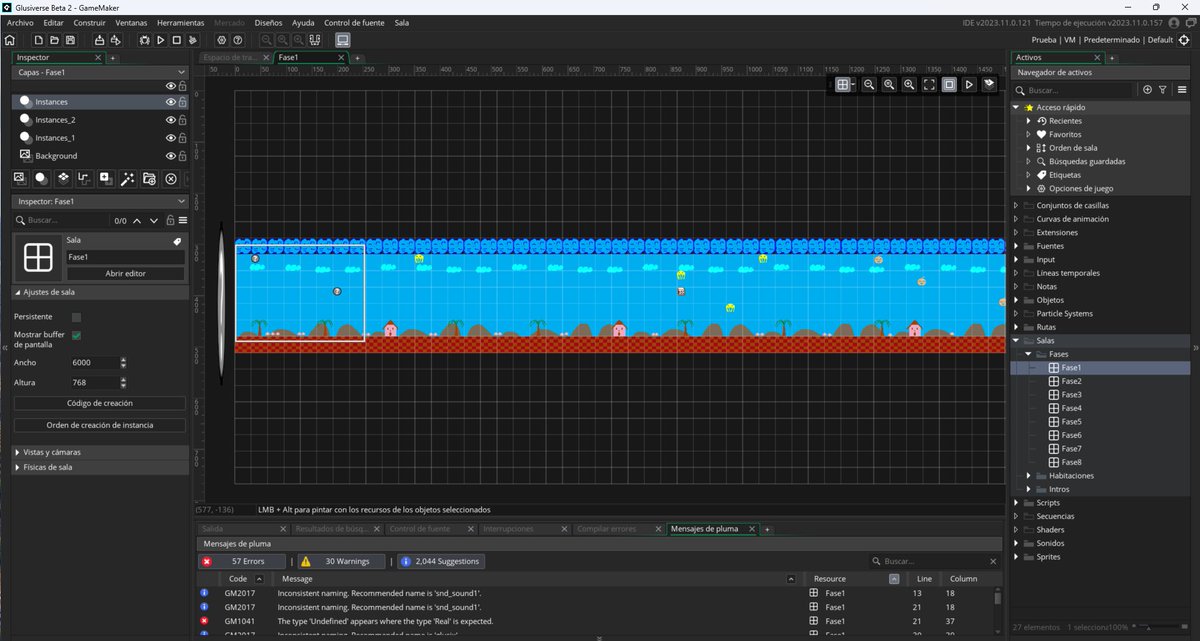Image resolution: width=1200 pixels, height=641 pixels.
Task: Toggle the 57 Errors filter
Action: coord(242,562)
